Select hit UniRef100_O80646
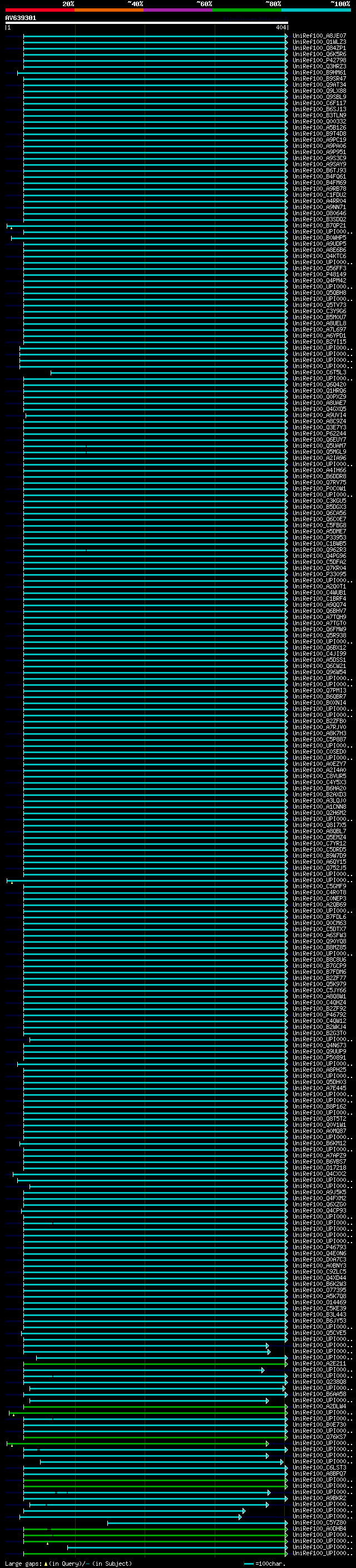The height and width of the screenshot is (1568, 356). click(x=319, y=213)
